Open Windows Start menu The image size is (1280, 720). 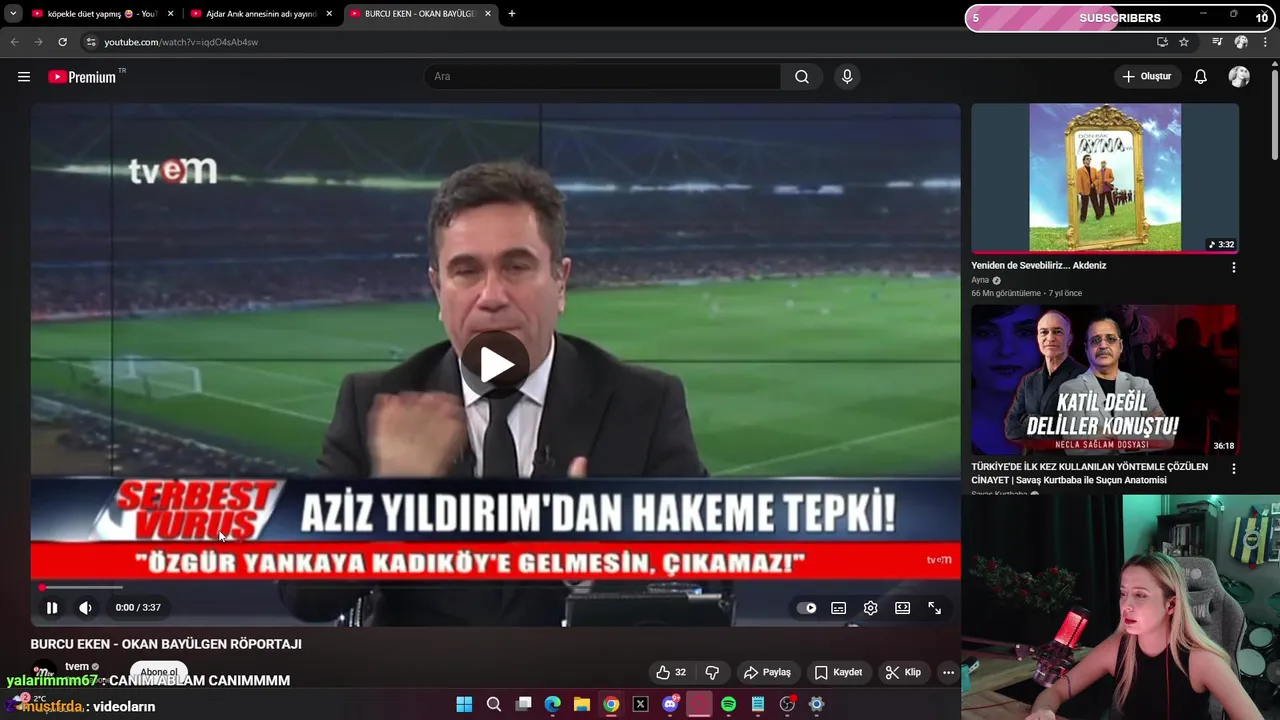[x=464, y=705]
